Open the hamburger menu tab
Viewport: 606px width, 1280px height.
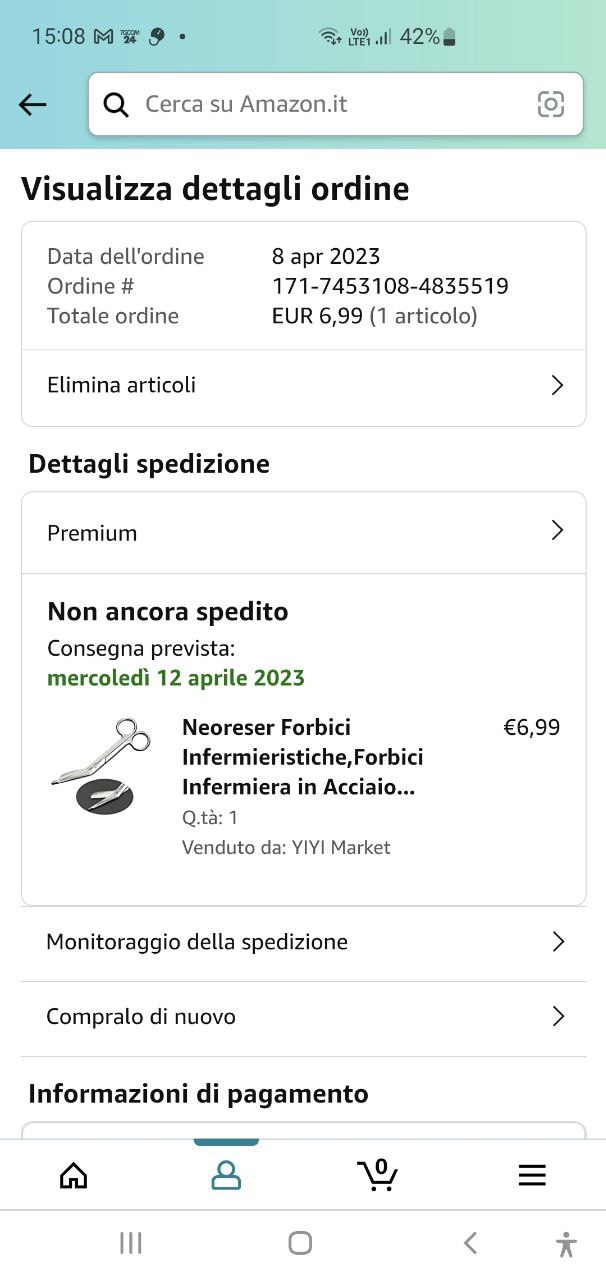(x=532, y=1175)
